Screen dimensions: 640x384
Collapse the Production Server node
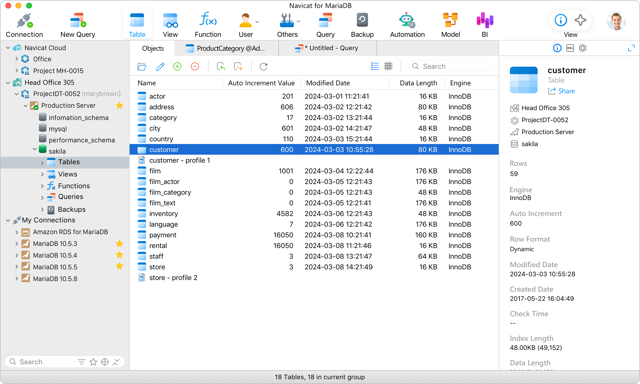(x=25, y=106)
